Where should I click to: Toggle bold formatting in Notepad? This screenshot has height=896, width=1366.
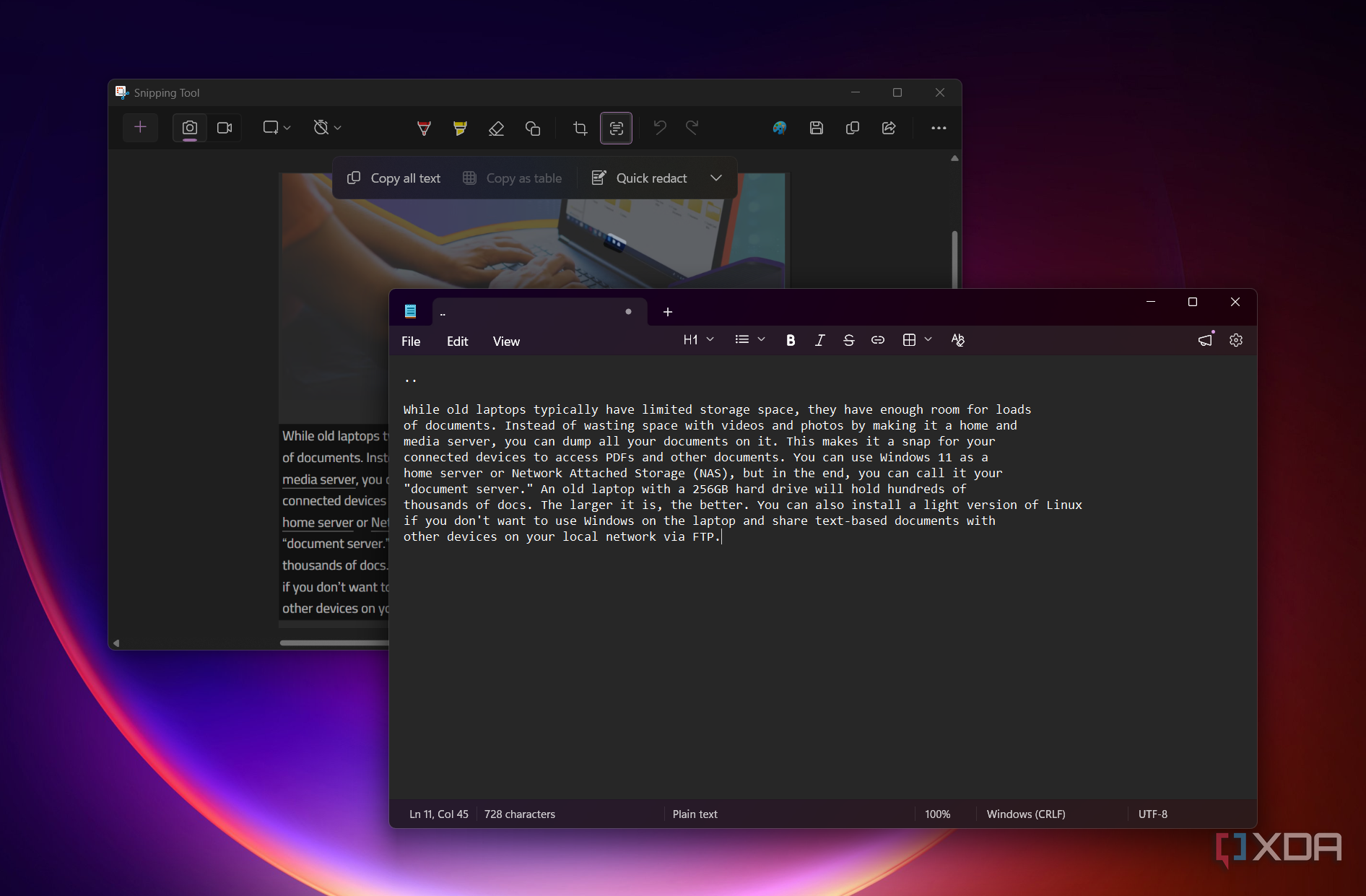click(791, 340)
